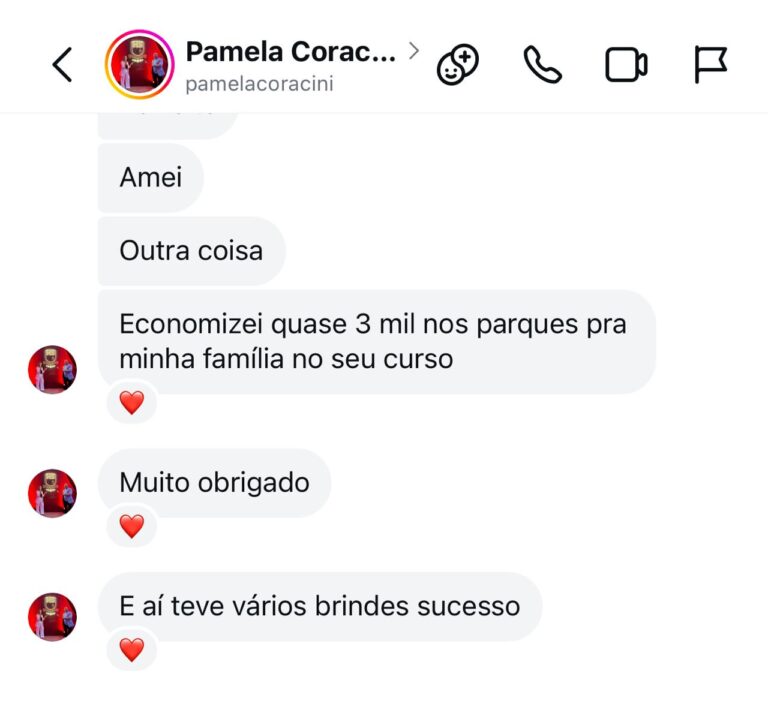This screenshot has height=710, width=768.
Task: Open the sticker and avatar icon in the header
Action: pyautogui.click(x=458, y=65)
